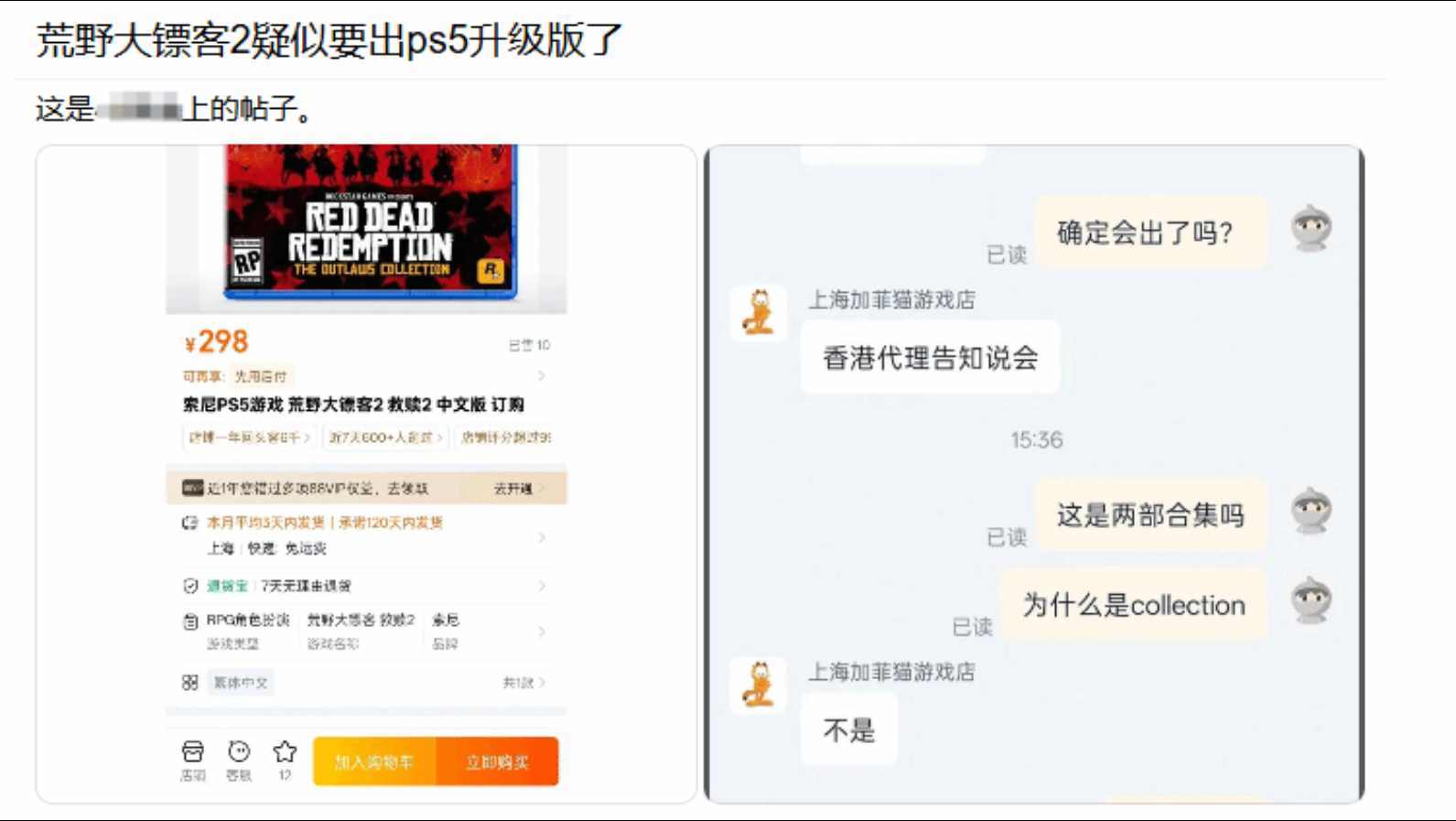Screen dimensions: 1456x821
Task: Click the RPG角色扮演 game type value
Action: click(247, 621)
